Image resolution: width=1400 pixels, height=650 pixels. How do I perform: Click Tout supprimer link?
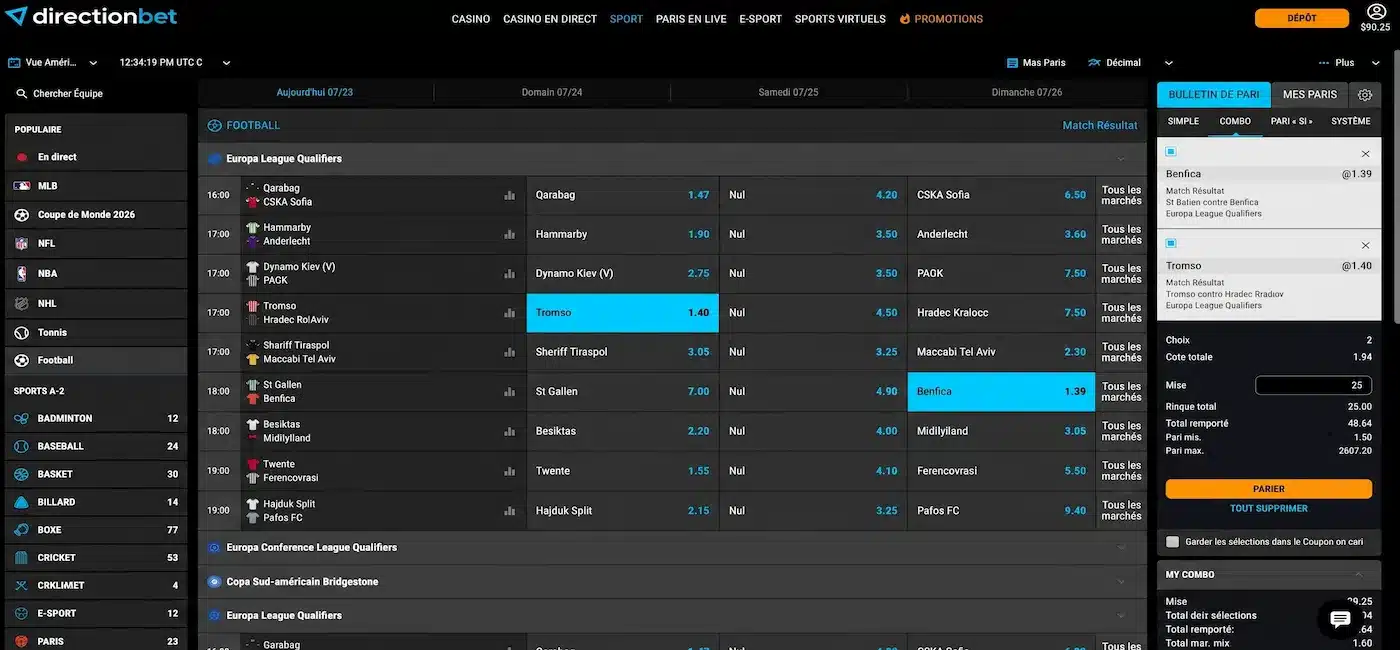(x=1269, y=509)
